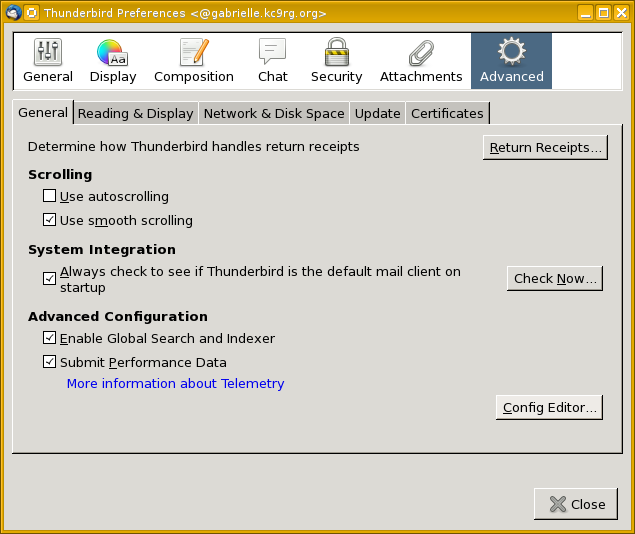This screenshot has height=534, width=635.
Task: Click the System Integration heading
Action: coord(102,249)
